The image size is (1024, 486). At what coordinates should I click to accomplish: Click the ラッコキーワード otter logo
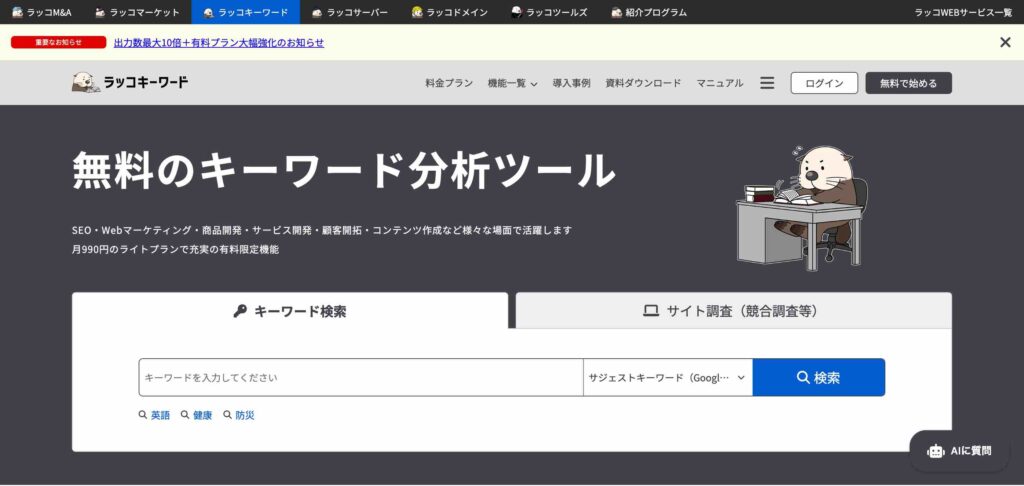coord(130,82)
